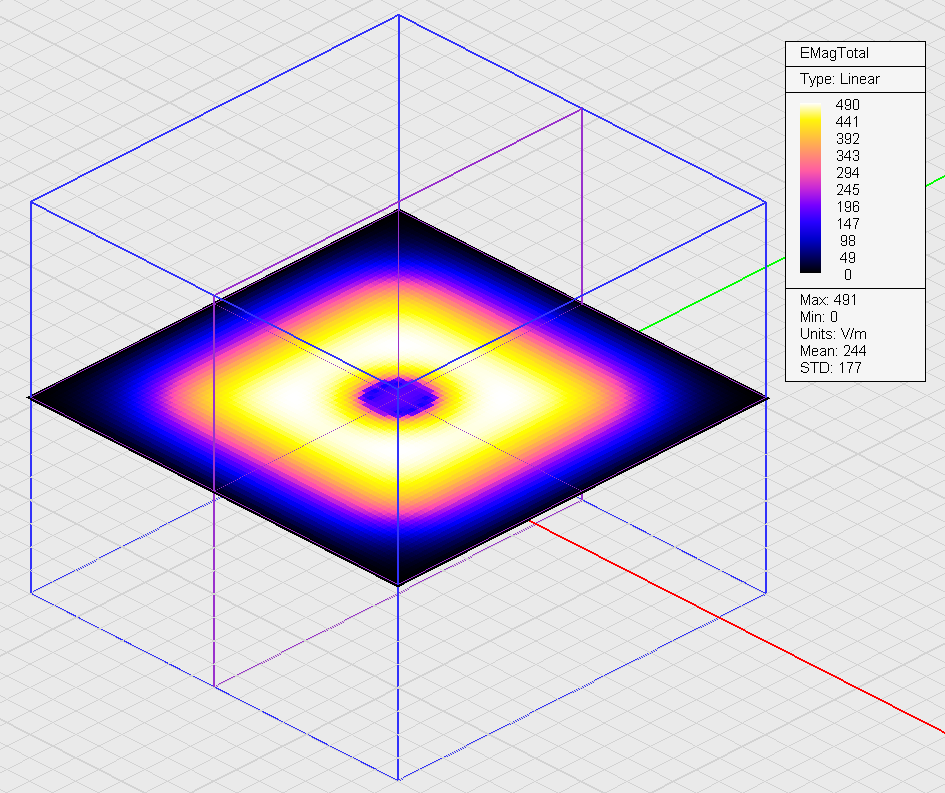
Task: Click the 490 value on color scale
Action: tap(847, 105)
